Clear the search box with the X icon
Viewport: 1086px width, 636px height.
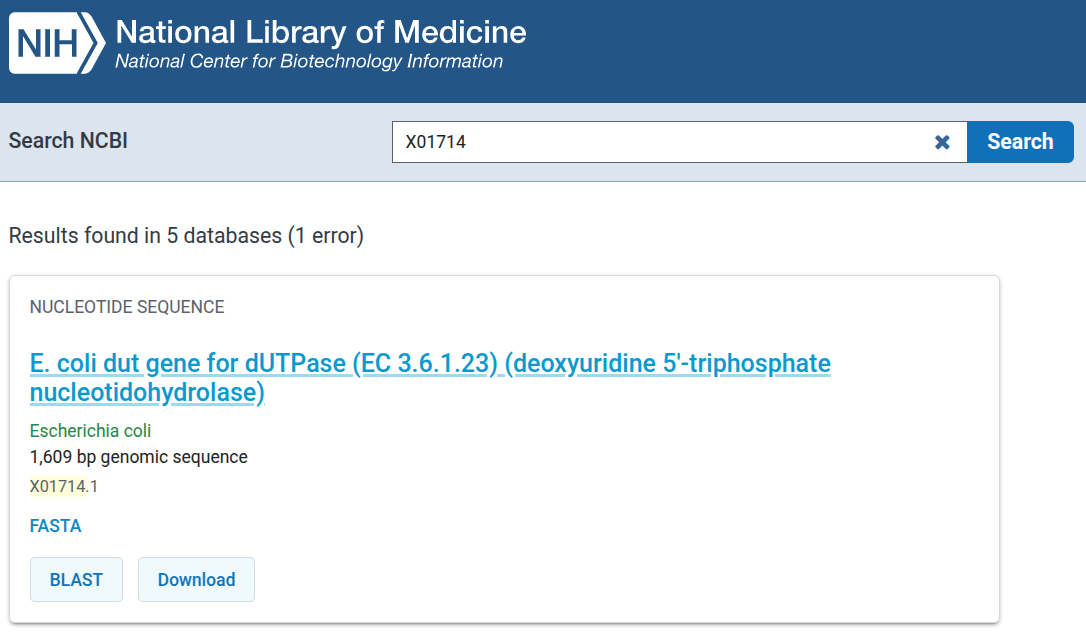pos(942,142)
